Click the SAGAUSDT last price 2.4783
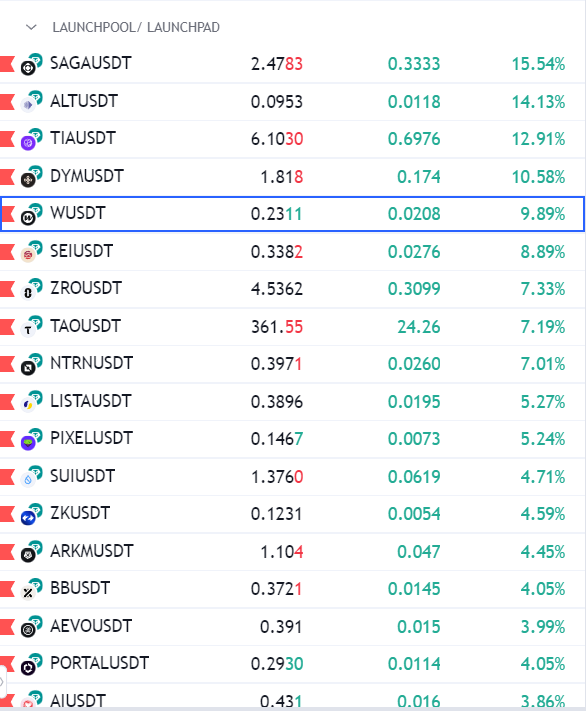The width and height of the screenshot is (587, 711). [277, 64]
